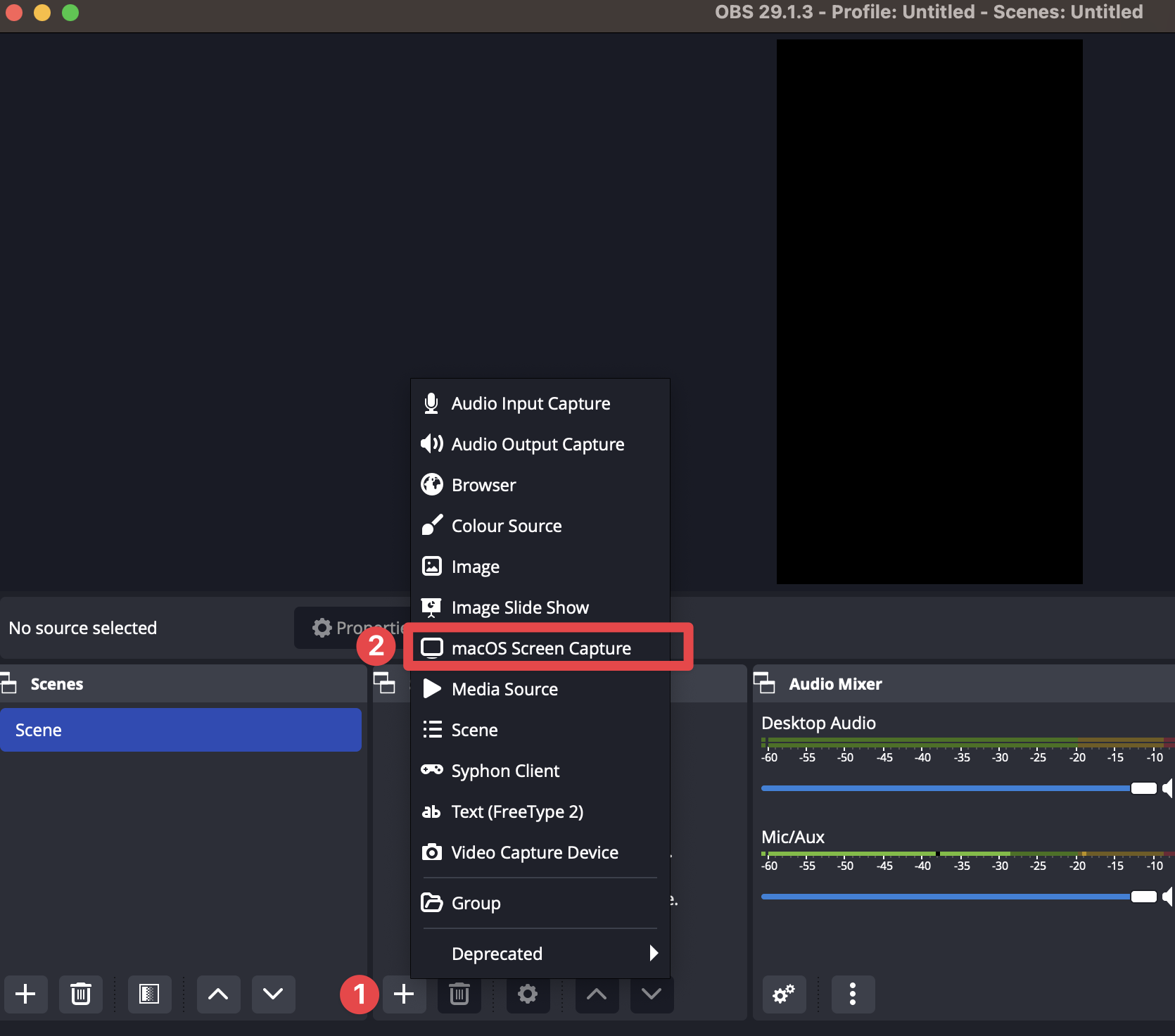Open Audio Mixer three-dot menu
Screen dimensions: 1175x1036
pos(853,994)
